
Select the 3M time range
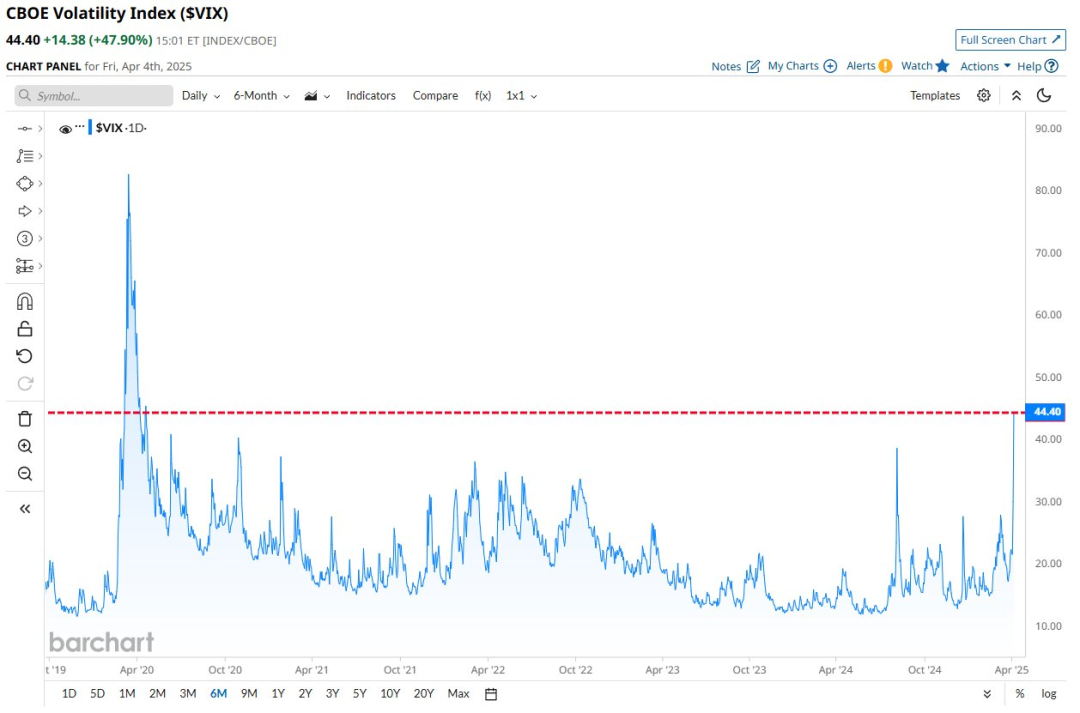188,694
